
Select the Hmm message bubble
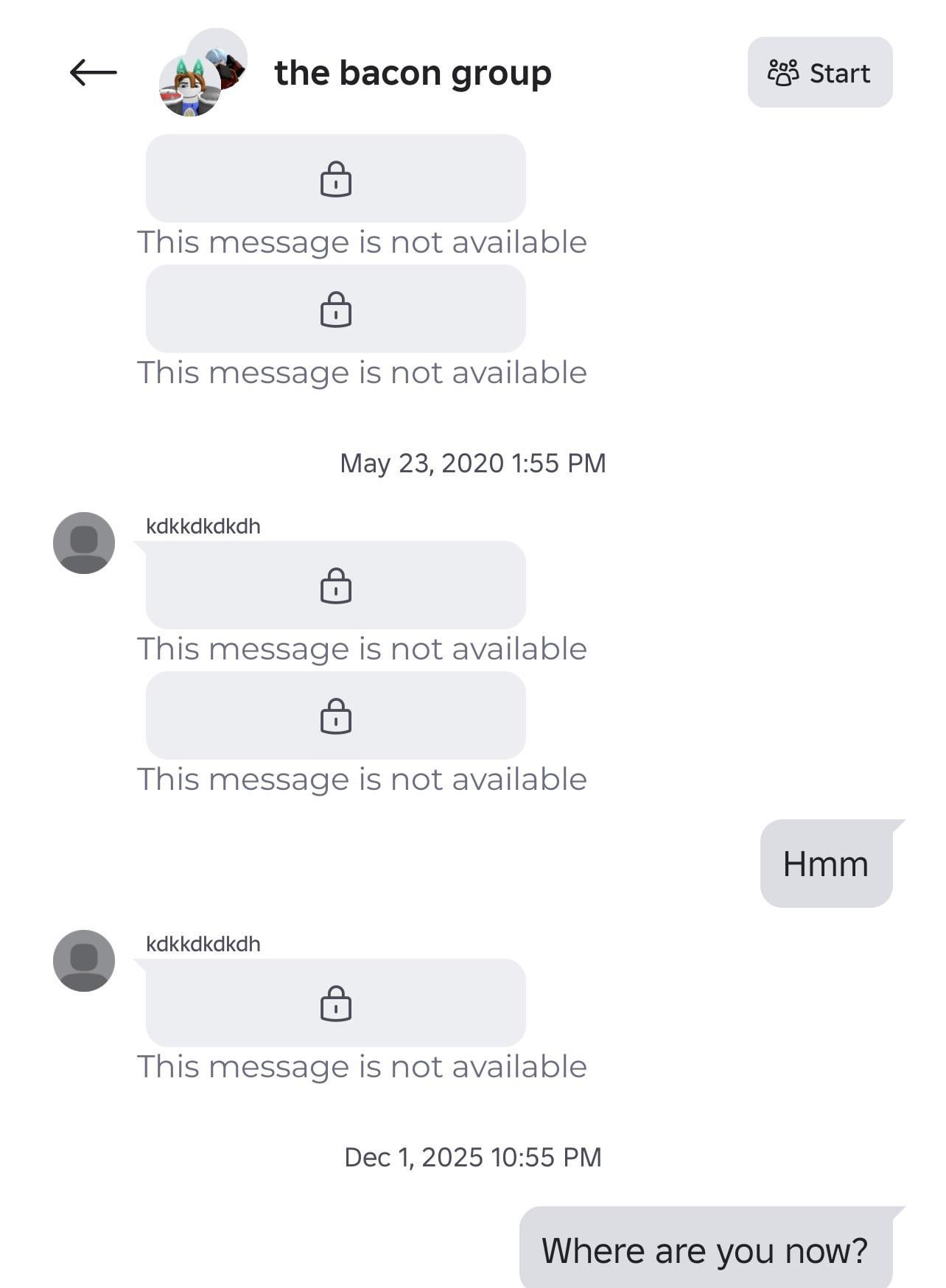pyautogui.click(x=826, y=864)
